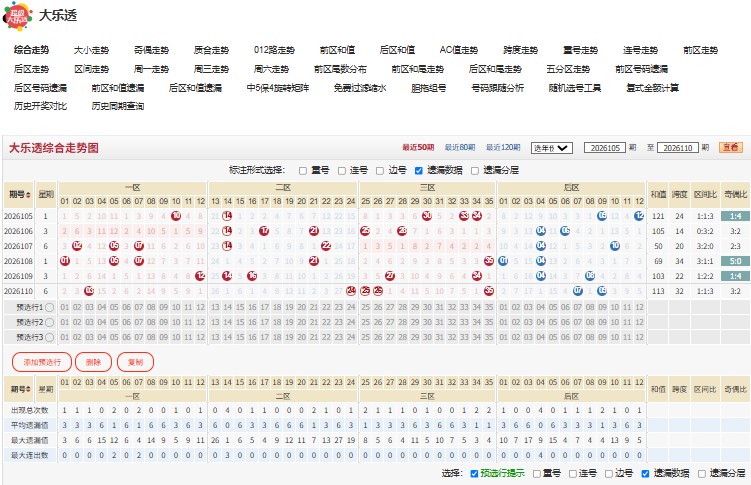
Task: Click blue ball 12 in row 2026105
Action: click(639, 216)
